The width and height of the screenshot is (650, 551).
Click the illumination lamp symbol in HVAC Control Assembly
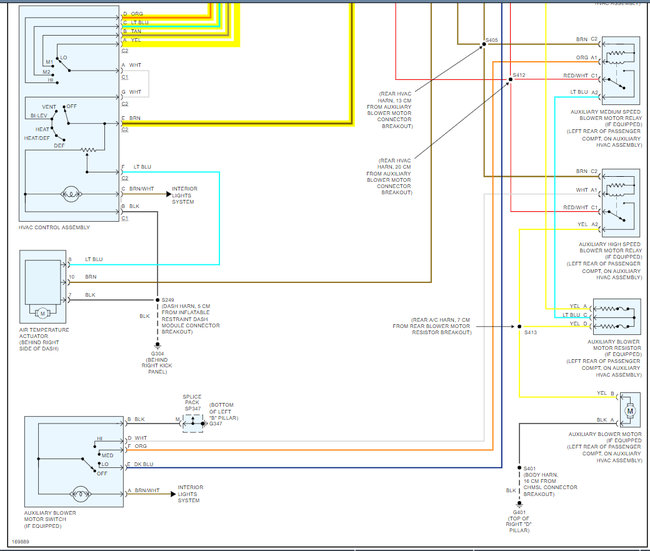pyautogui.click(x=71, y=194)
